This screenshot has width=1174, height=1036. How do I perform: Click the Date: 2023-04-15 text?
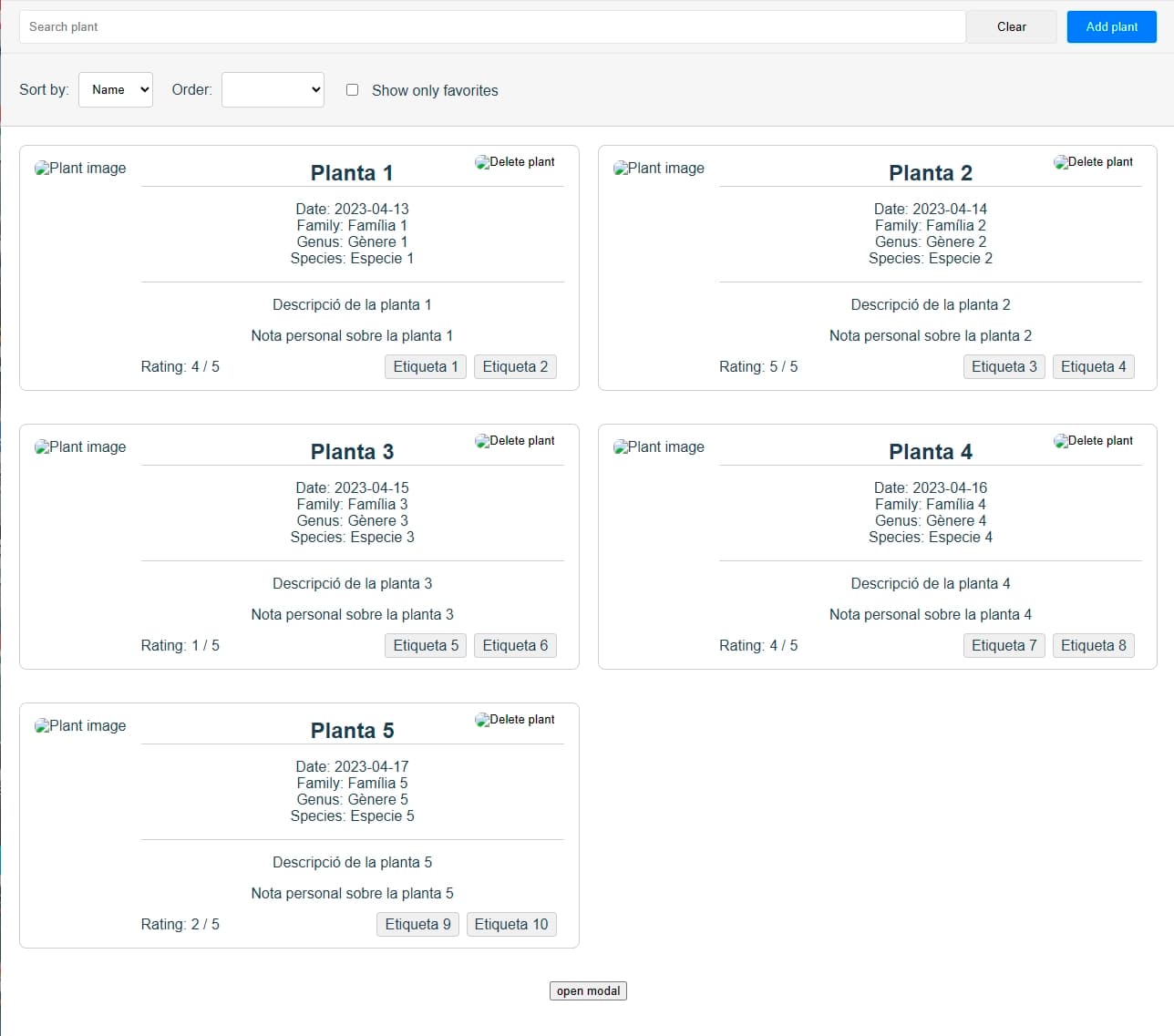click(x=352, y=487)
